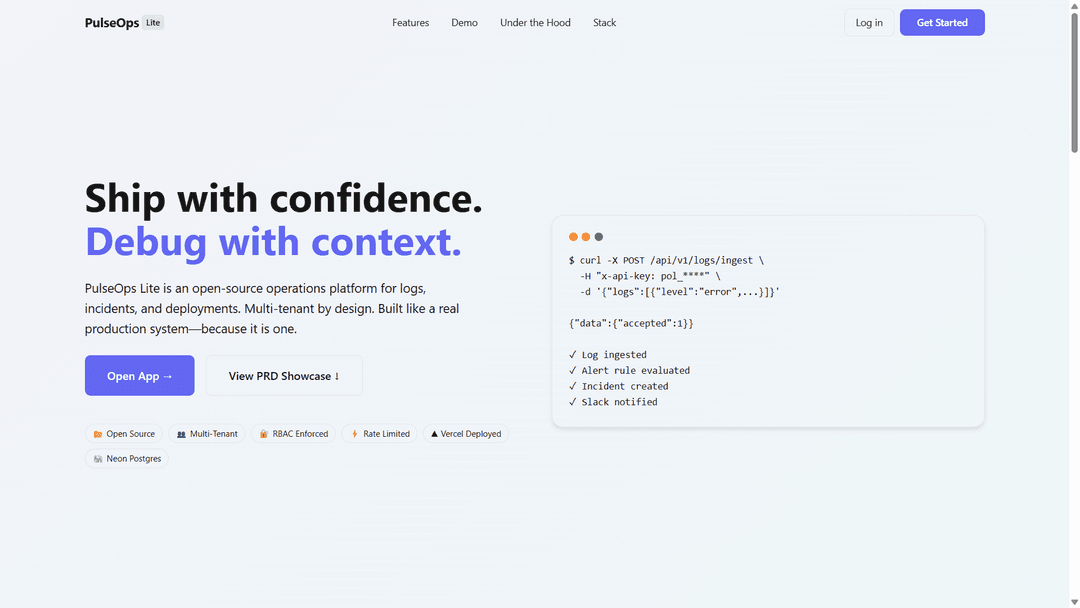1080x608 pixels.
Task: Navigate to the Stack section
Action: point(605,23)
